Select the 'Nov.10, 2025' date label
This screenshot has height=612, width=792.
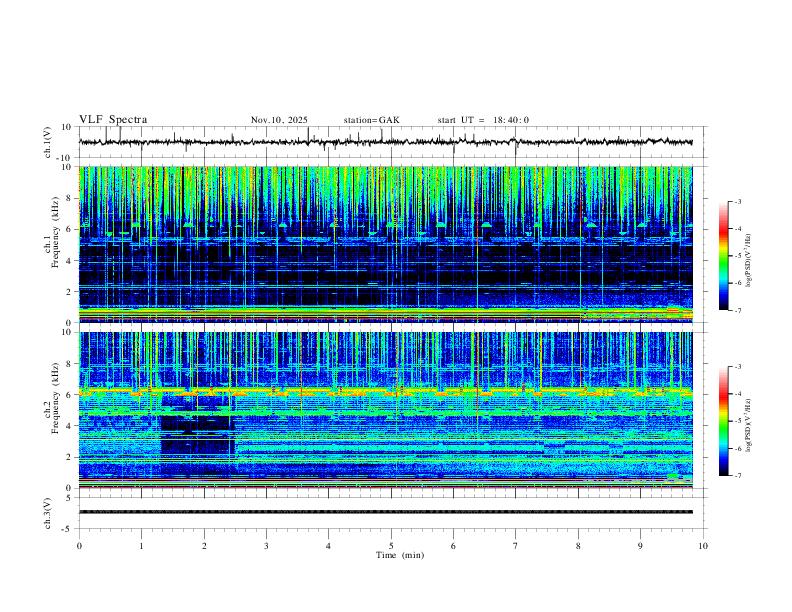[279, 120]
